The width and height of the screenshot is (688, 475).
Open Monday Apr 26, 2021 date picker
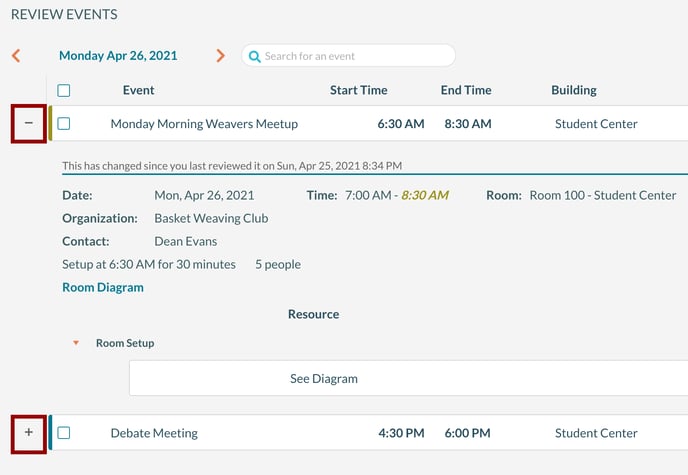coord(118,56)
